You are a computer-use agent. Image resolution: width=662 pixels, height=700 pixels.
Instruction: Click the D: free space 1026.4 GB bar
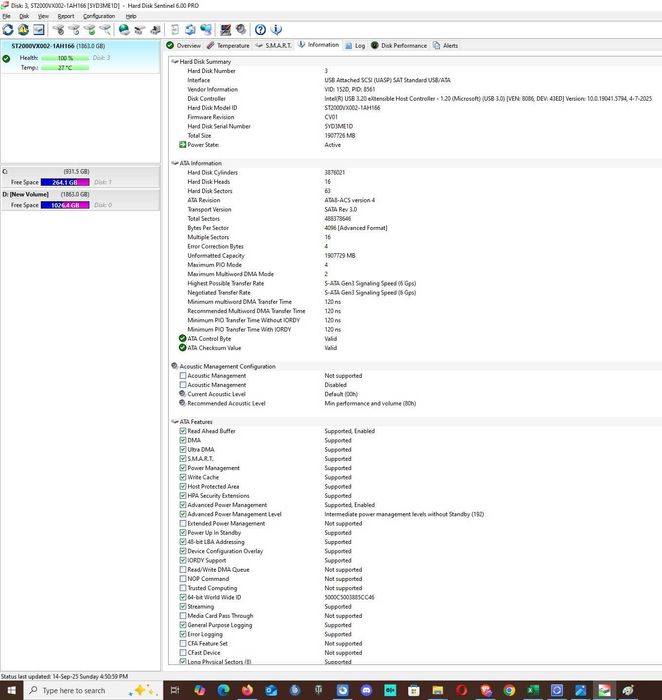[x=65, y=205]
